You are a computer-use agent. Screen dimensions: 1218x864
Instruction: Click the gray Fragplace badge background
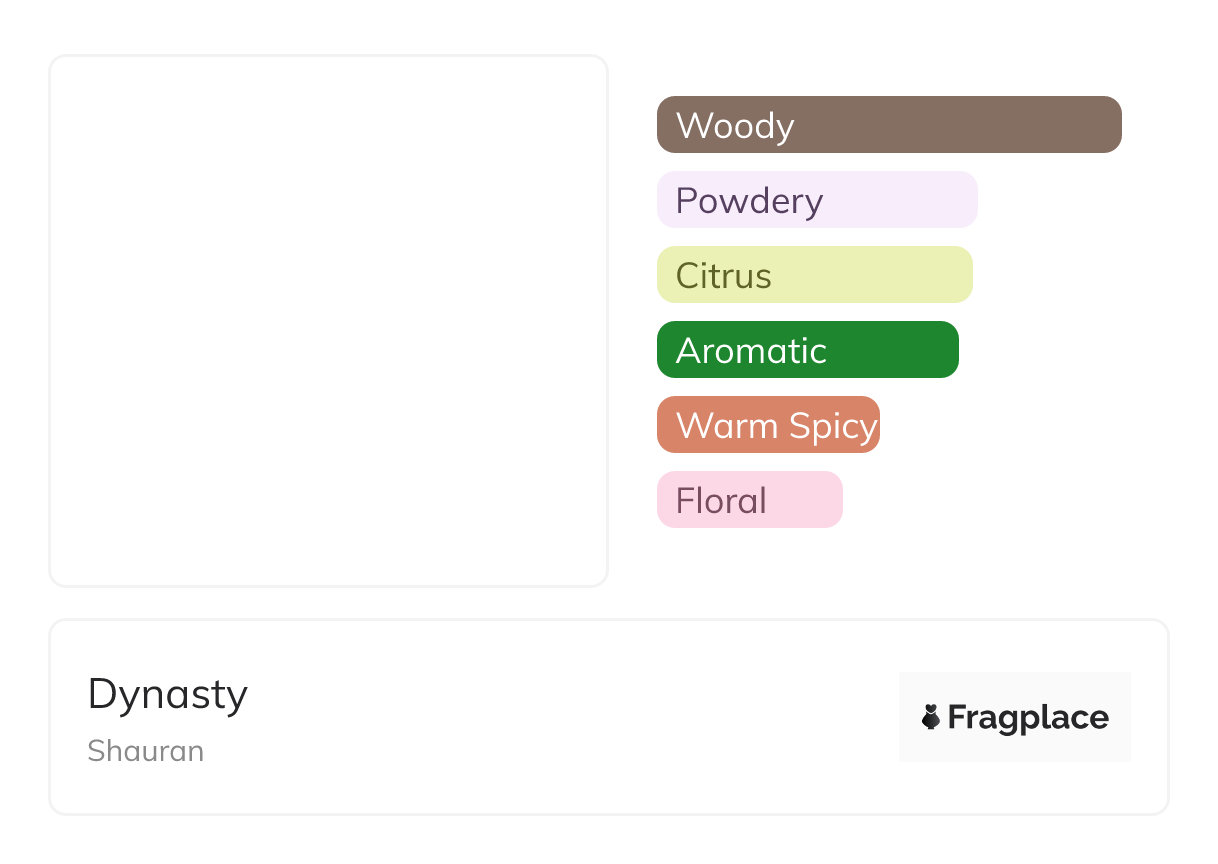pyautogui.click(x=1014, y=687)
